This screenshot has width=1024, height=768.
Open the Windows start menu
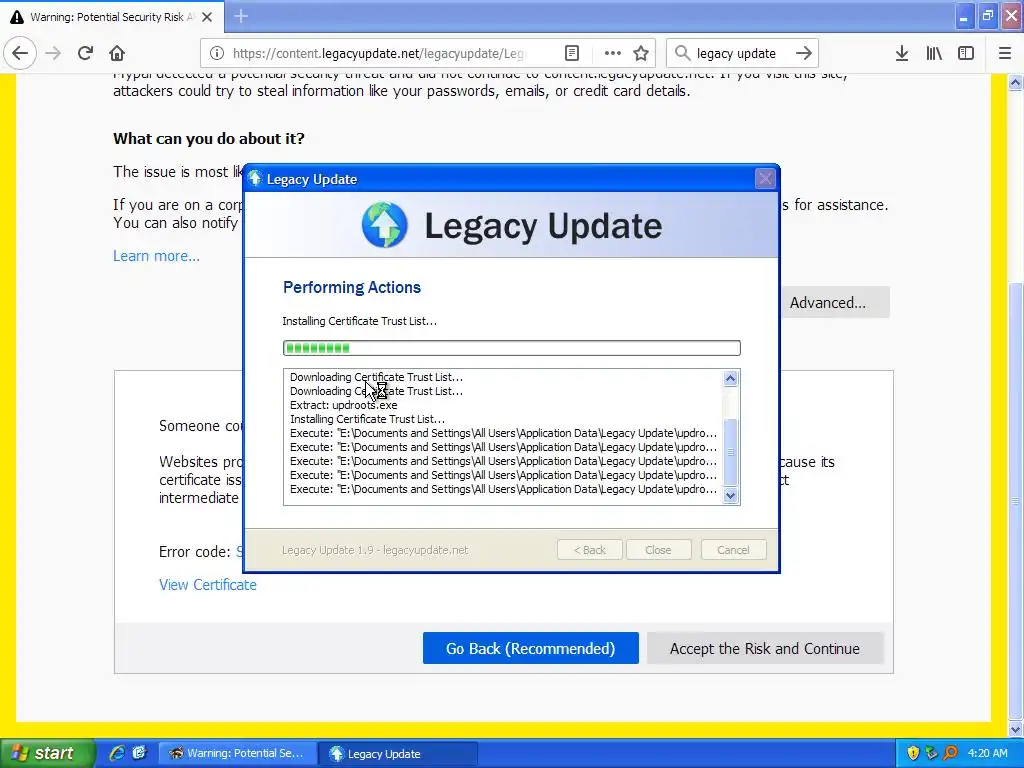click(x=47, y=753)
